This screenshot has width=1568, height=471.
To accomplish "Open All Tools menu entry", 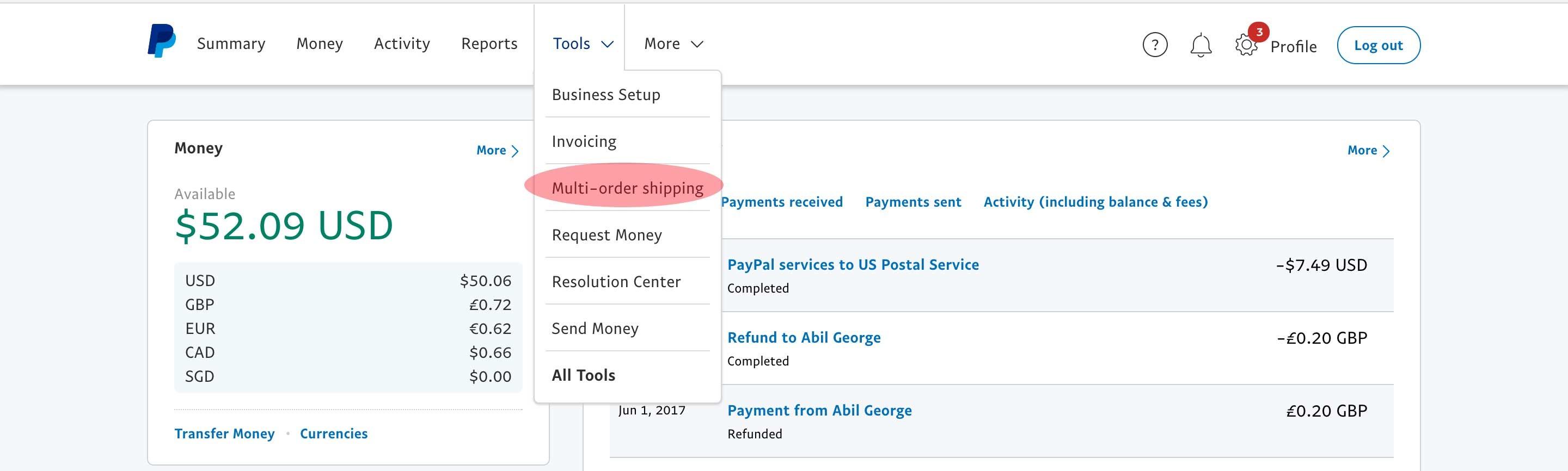I will click(x=583, y=375).
